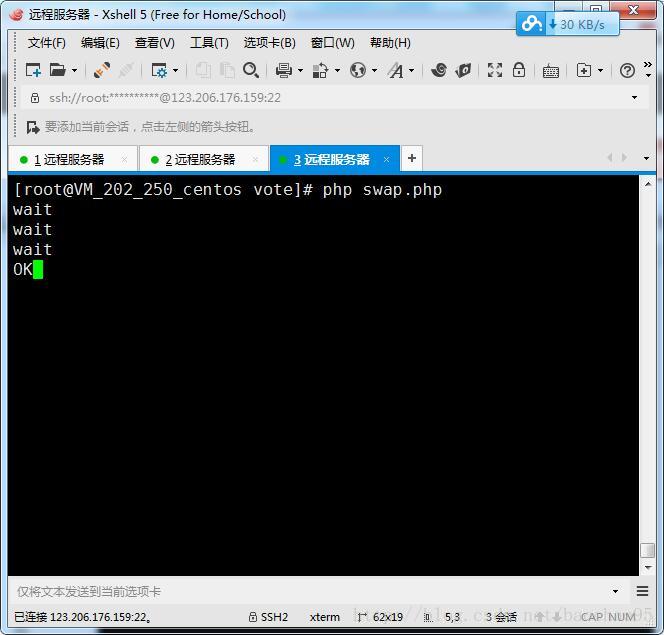
Task: Click the add new tab page icon
Action: (584, 70)
